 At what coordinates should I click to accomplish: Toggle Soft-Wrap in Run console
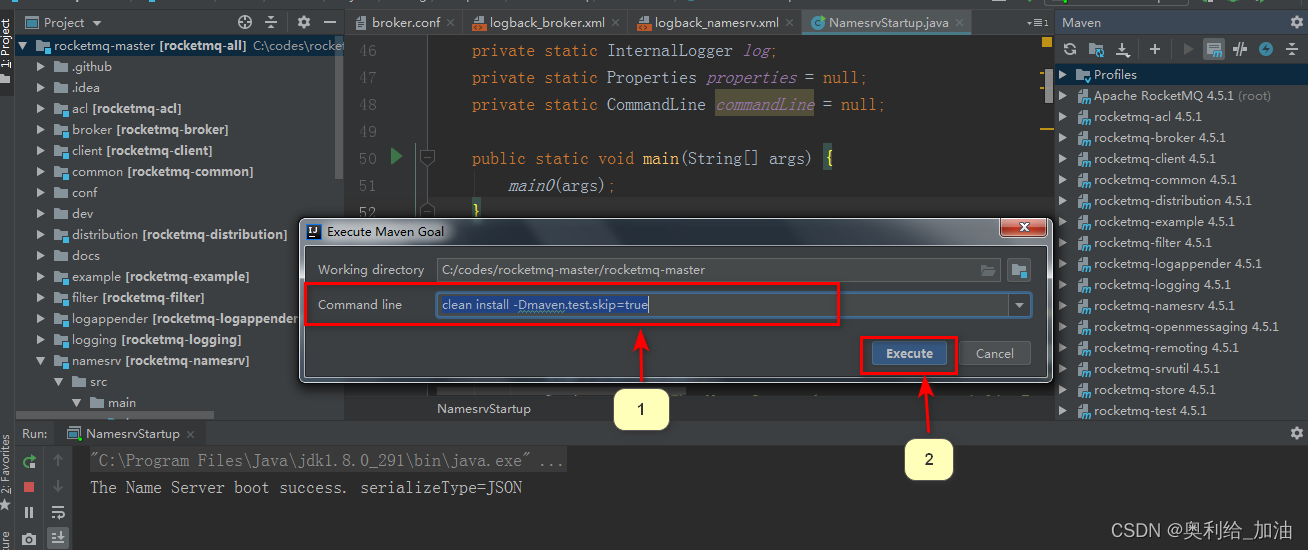(x=58, y=513)
